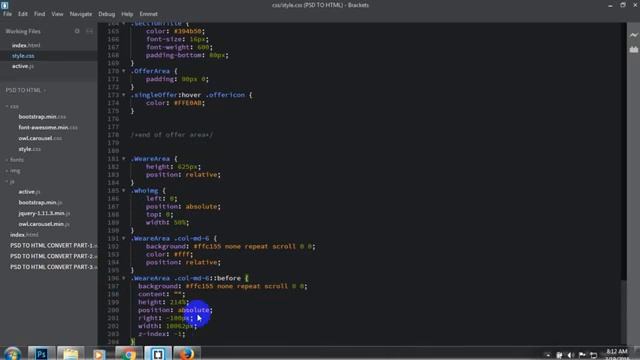The height and width of the screenshot is (360, 640).
Task: Open the Debug menu
Action: click(x=107, y=14)
